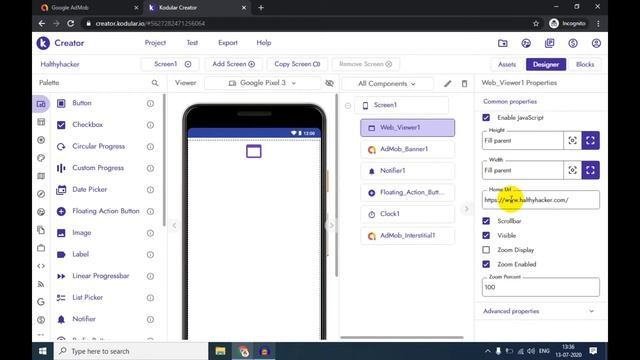640x360 pixels.
Task: Select AdMob_Interstitial1 in component tree
Action: [407, 236]
